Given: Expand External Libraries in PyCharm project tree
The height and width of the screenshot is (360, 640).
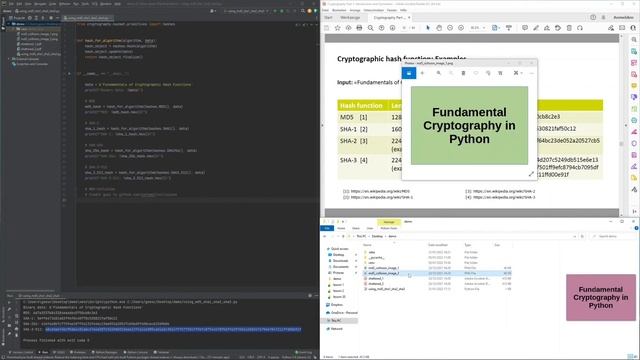Looking at the screenshot, I should [9, 59].
